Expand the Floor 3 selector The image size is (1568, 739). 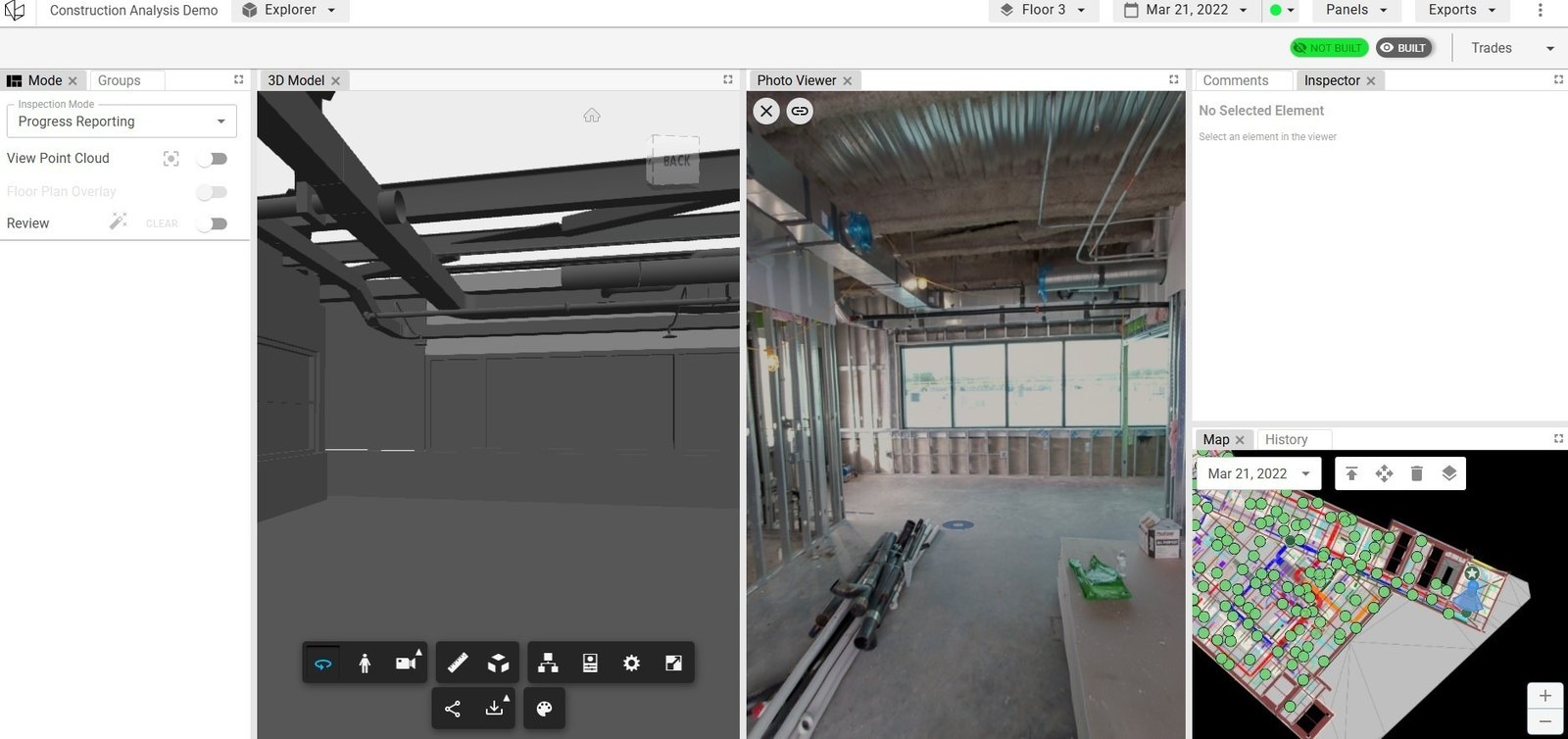click(1043, 10)
